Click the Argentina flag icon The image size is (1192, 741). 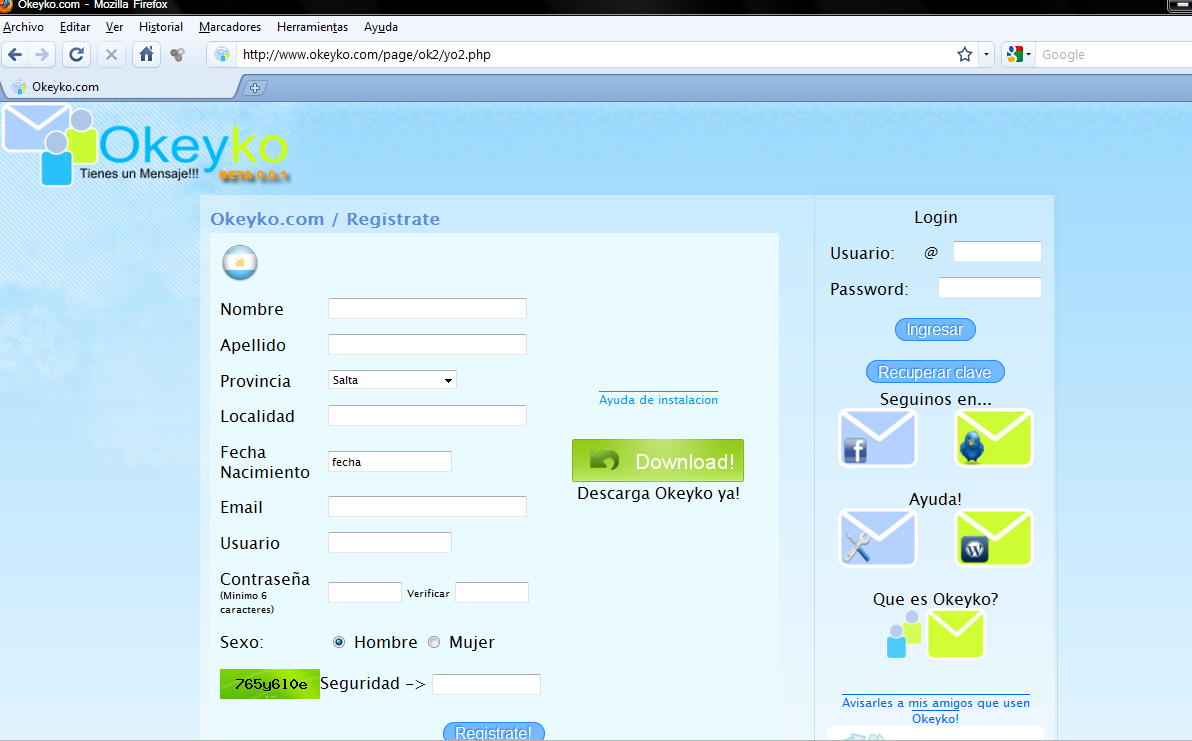click(239, 263)
